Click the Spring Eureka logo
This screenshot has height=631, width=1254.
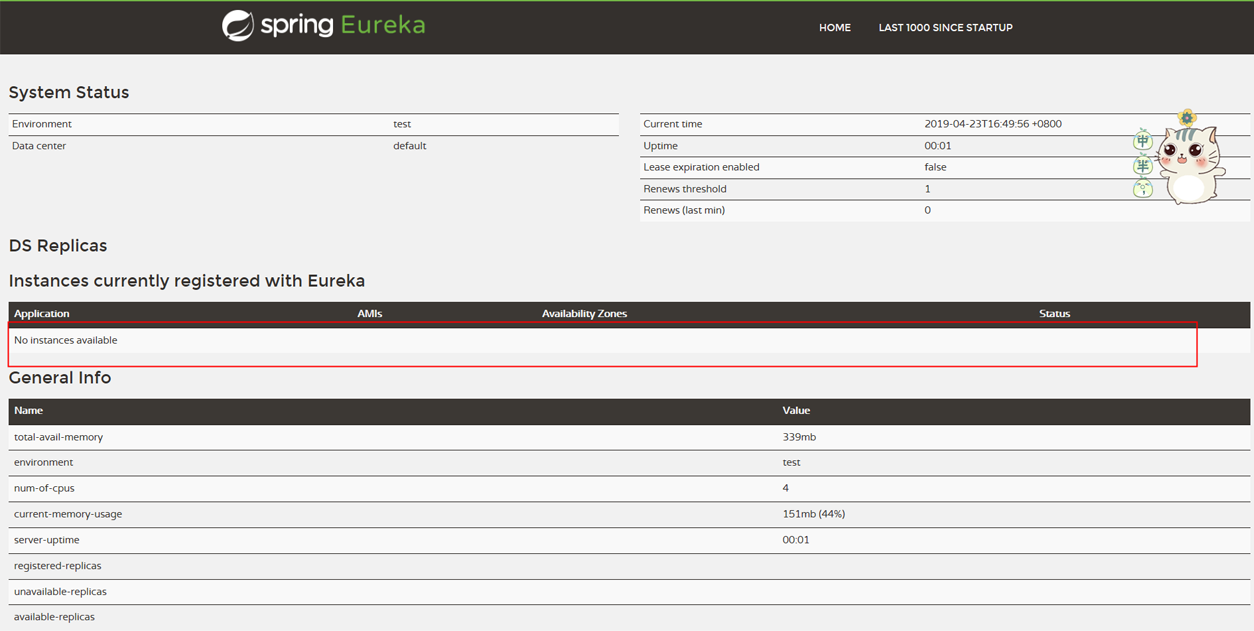324,25
